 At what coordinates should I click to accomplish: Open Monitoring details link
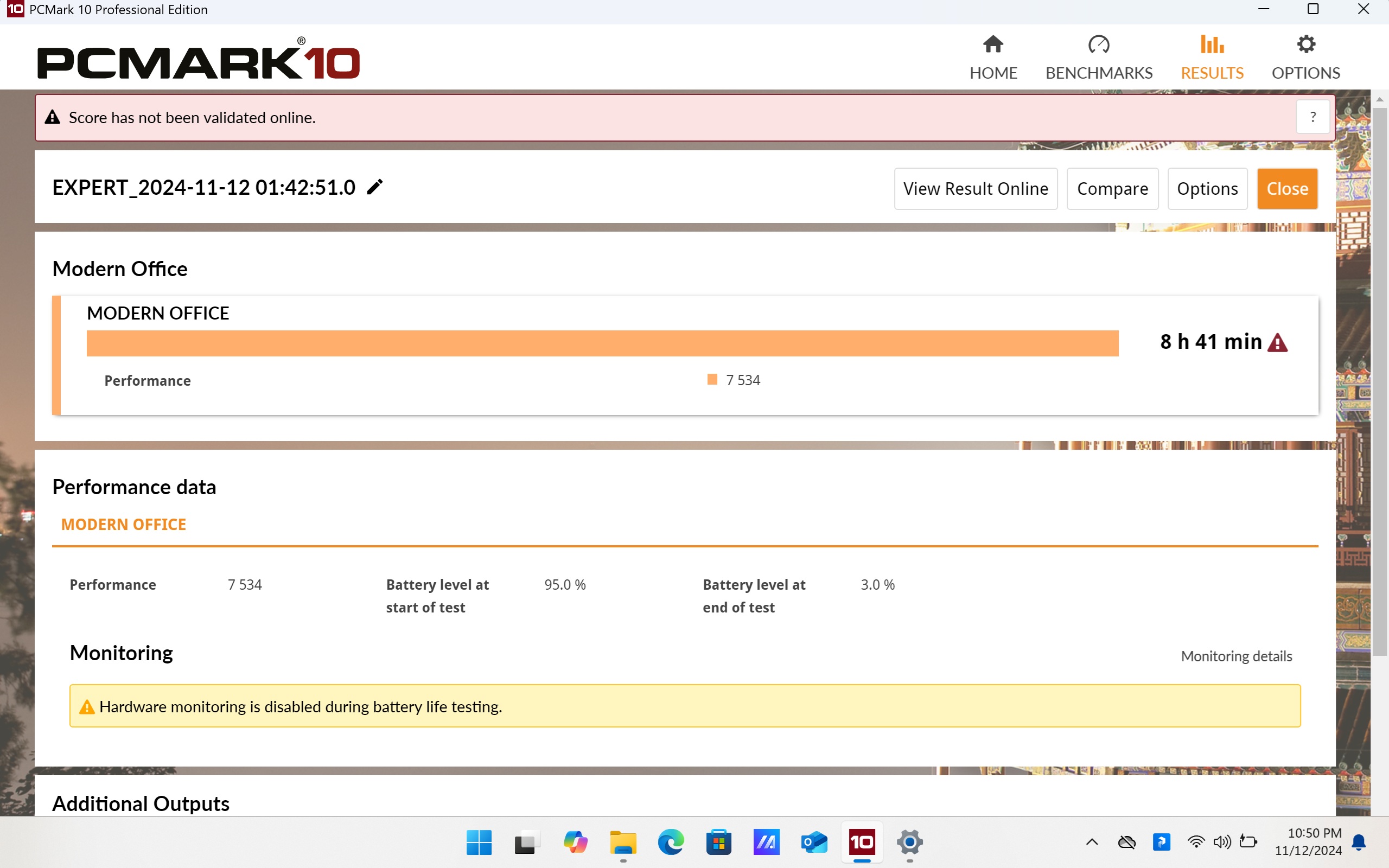(x=1236, y=656)
